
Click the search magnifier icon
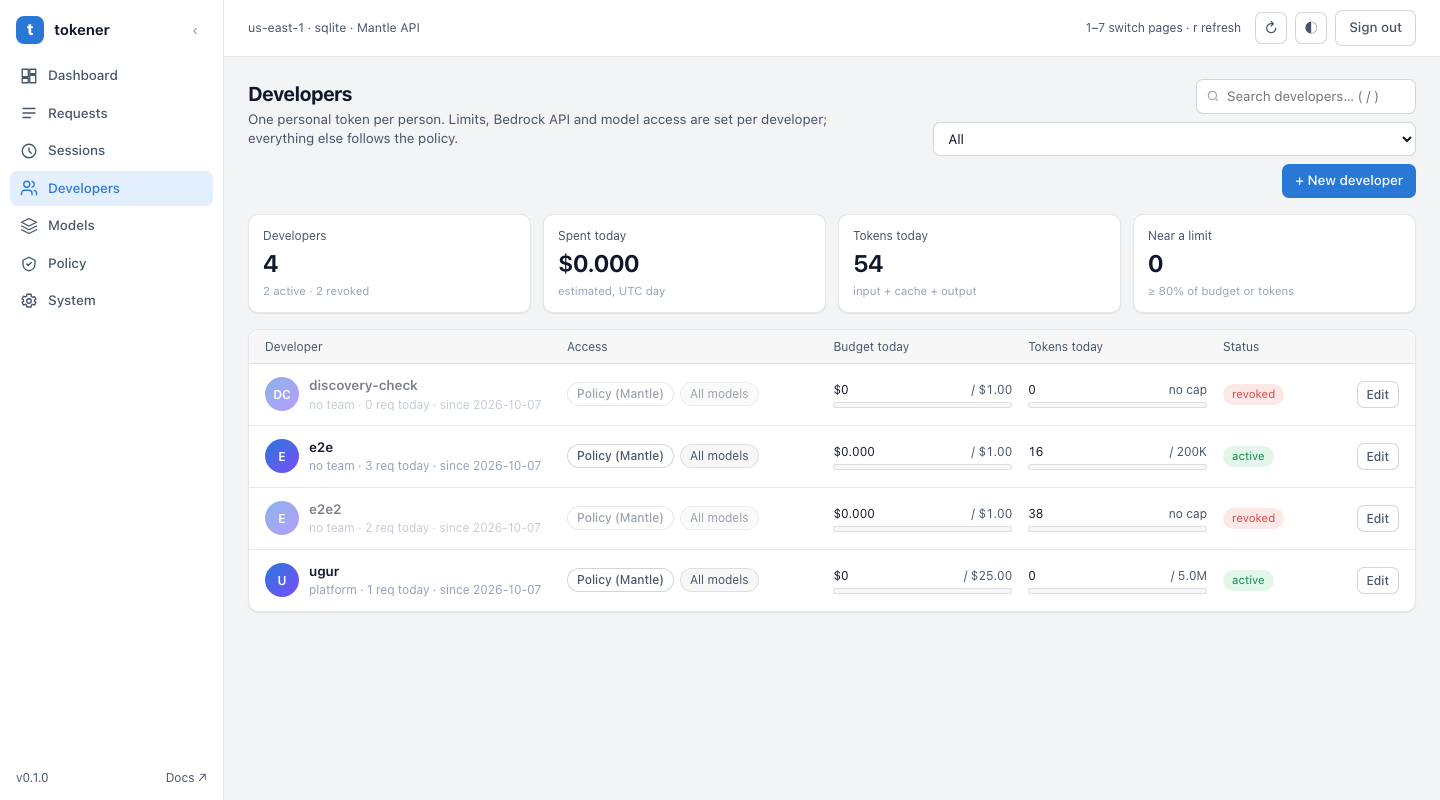point(1213,97)
